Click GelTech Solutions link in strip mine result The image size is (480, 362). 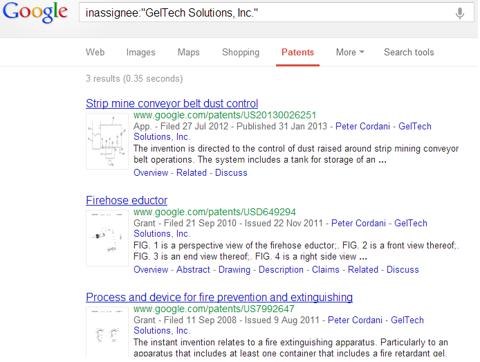[x=415, y=126]
